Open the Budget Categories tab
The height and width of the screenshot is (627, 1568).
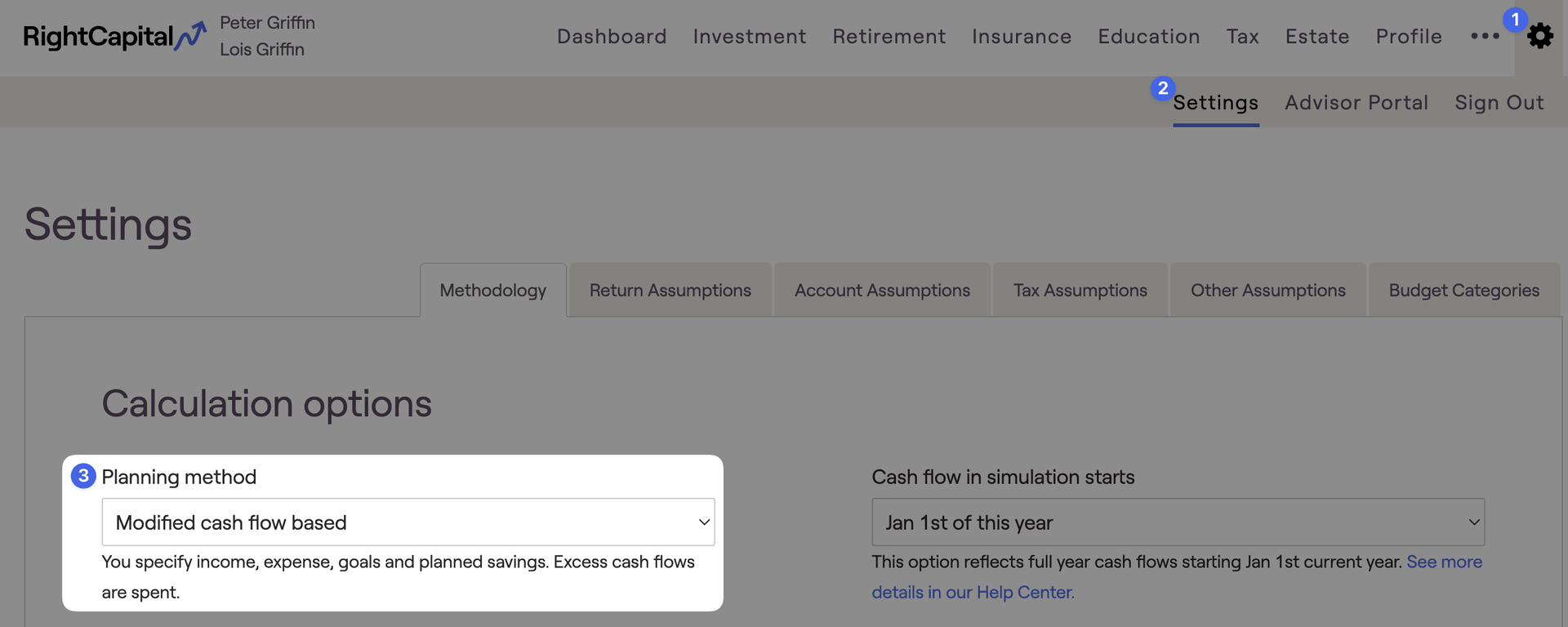point(1464,290)
